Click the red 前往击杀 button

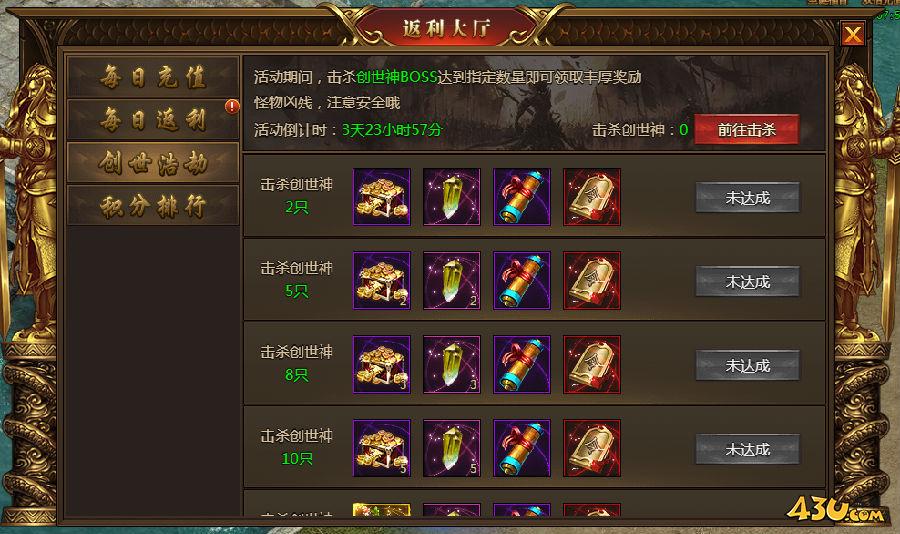746,130
